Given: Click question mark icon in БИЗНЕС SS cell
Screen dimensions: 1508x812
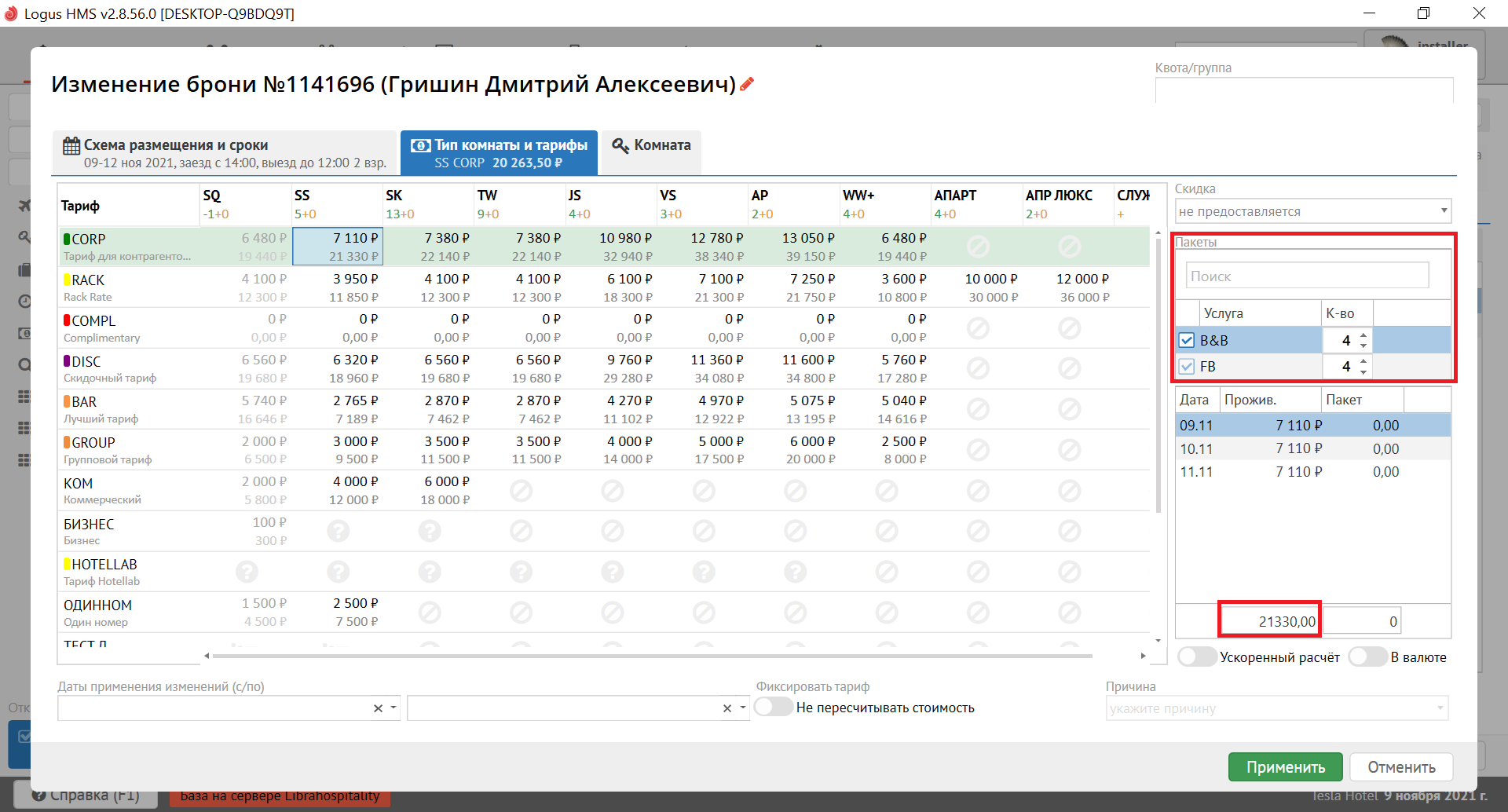Looking at the screenshot, I should (x=339, y=532).
